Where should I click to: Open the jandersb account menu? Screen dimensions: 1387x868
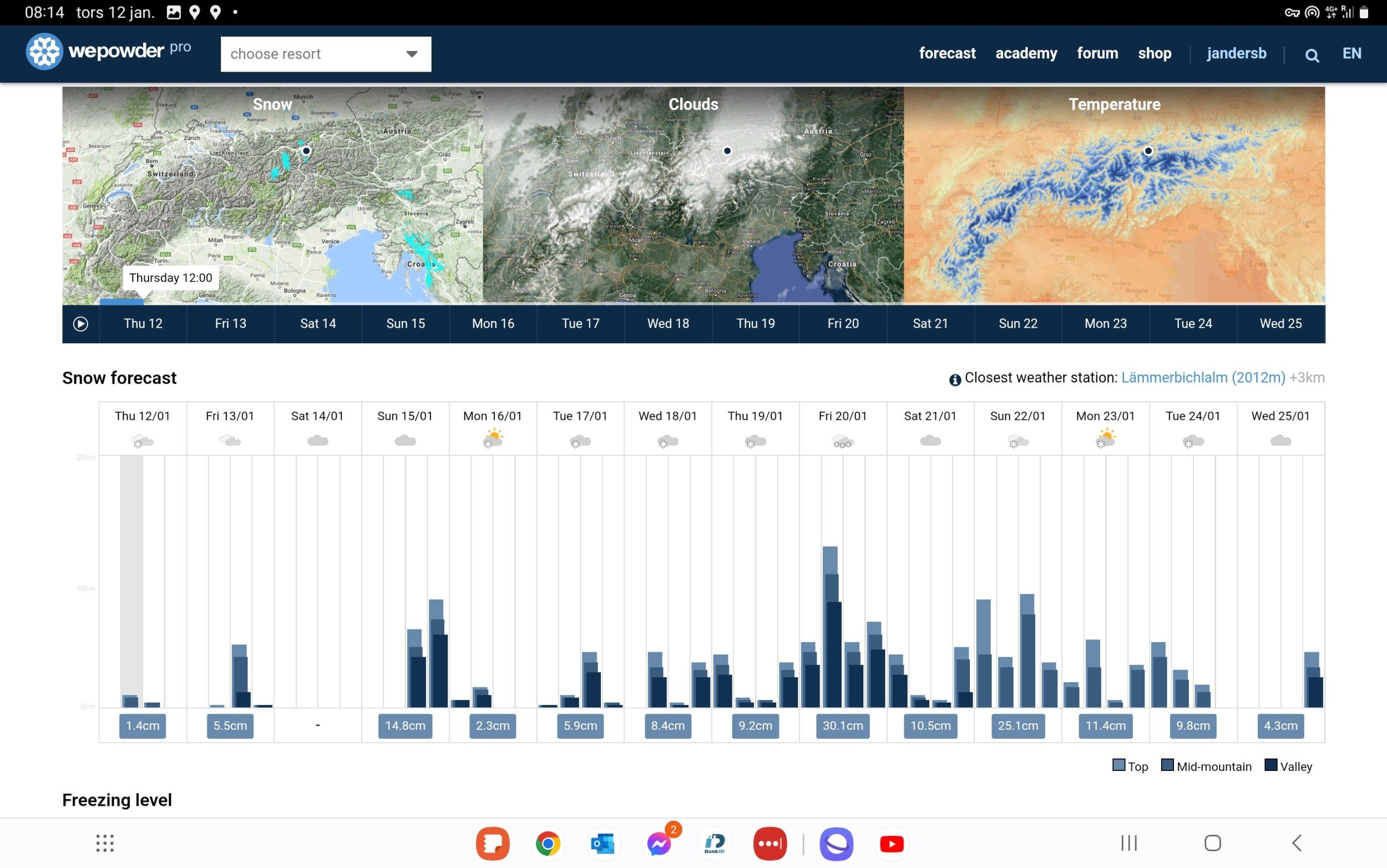(1236, 53)
